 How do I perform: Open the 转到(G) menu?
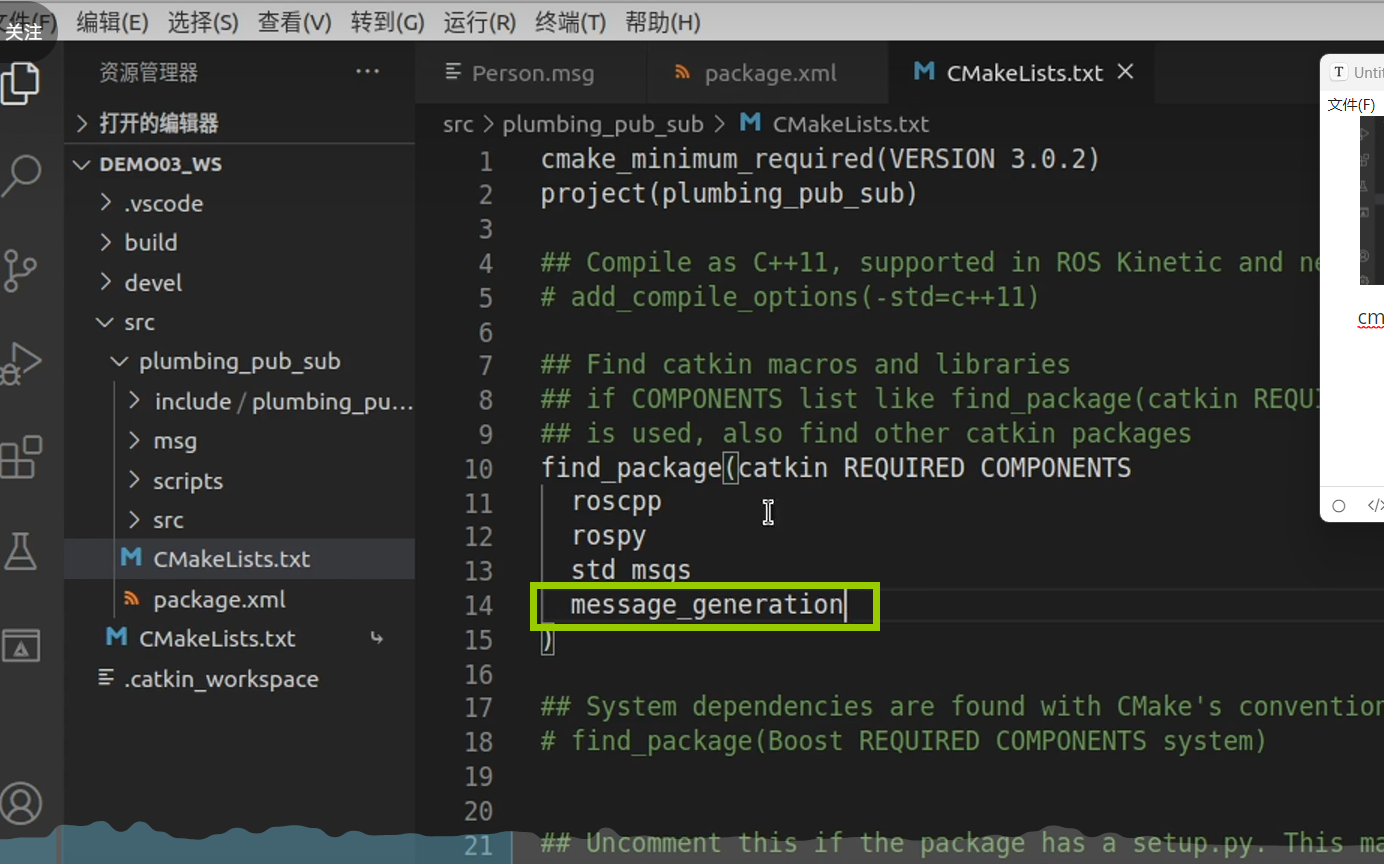click(388, 22)
